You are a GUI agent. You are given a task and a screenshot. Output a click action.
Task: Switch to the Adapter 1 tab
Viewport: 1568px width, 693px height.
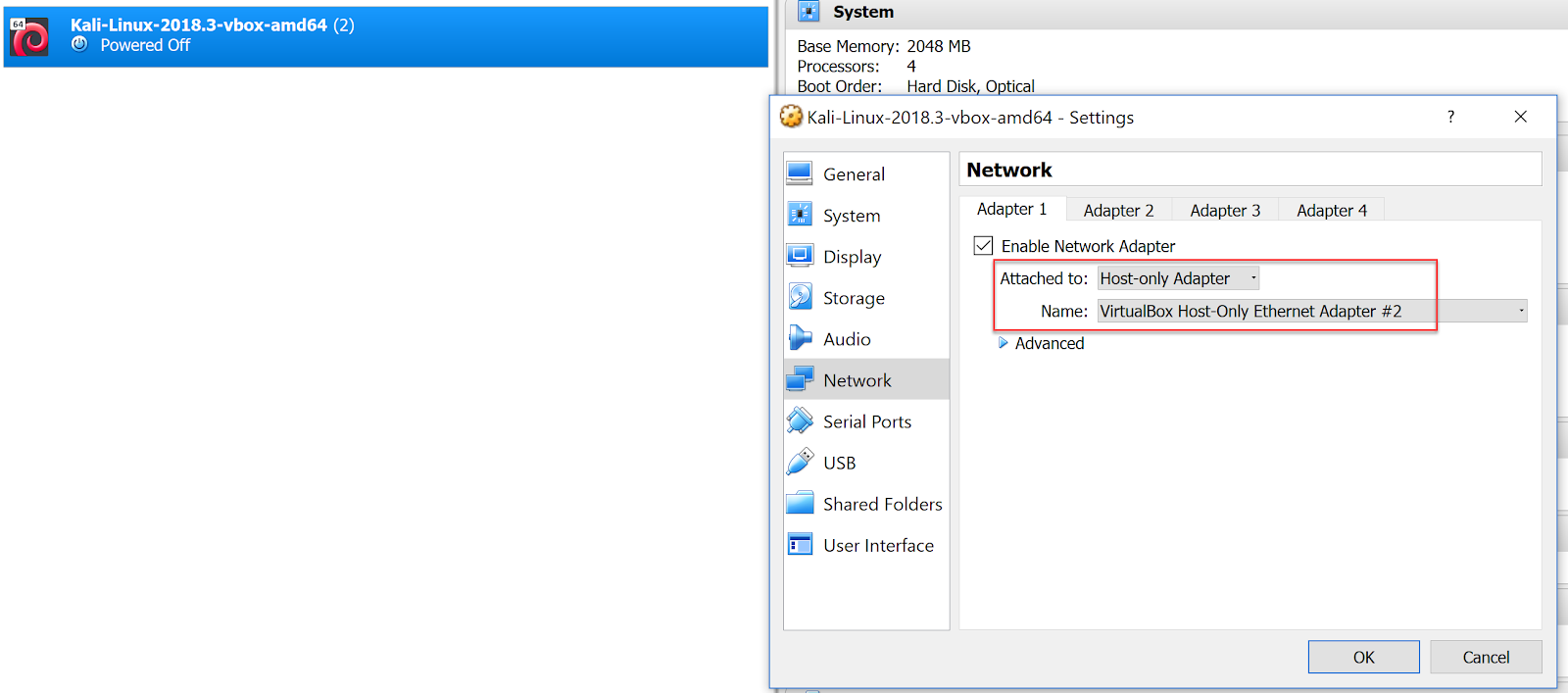(x=1011, y=209)
